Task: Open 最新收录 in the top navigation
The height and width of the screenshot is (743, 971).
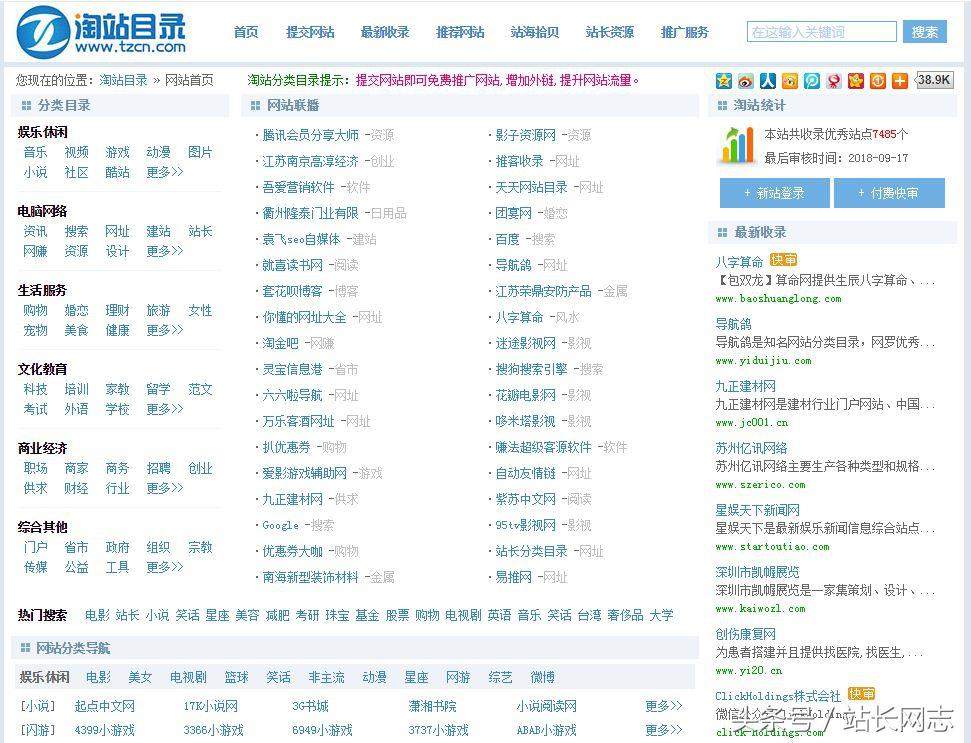Action: coord(385,32)
